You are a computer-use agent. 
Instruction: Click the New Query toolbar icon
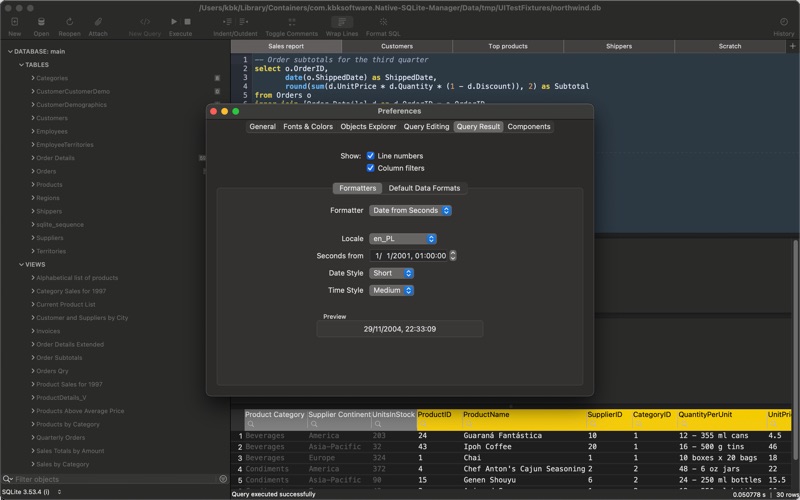point(145,22)
